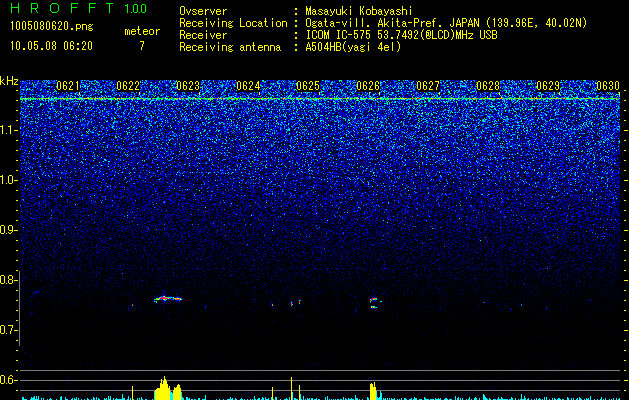This screenshot has width=629, height=400.
Task: Click the A504HB(yagi 4el) antenna text
Action: coord(353,47)
